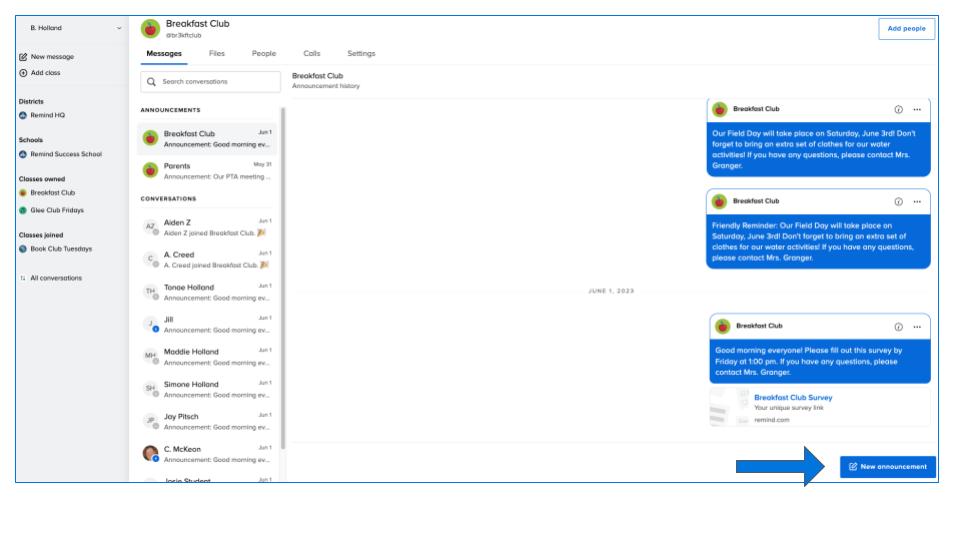
Task: Click the Search conversations field
Action: pos(212,82)
